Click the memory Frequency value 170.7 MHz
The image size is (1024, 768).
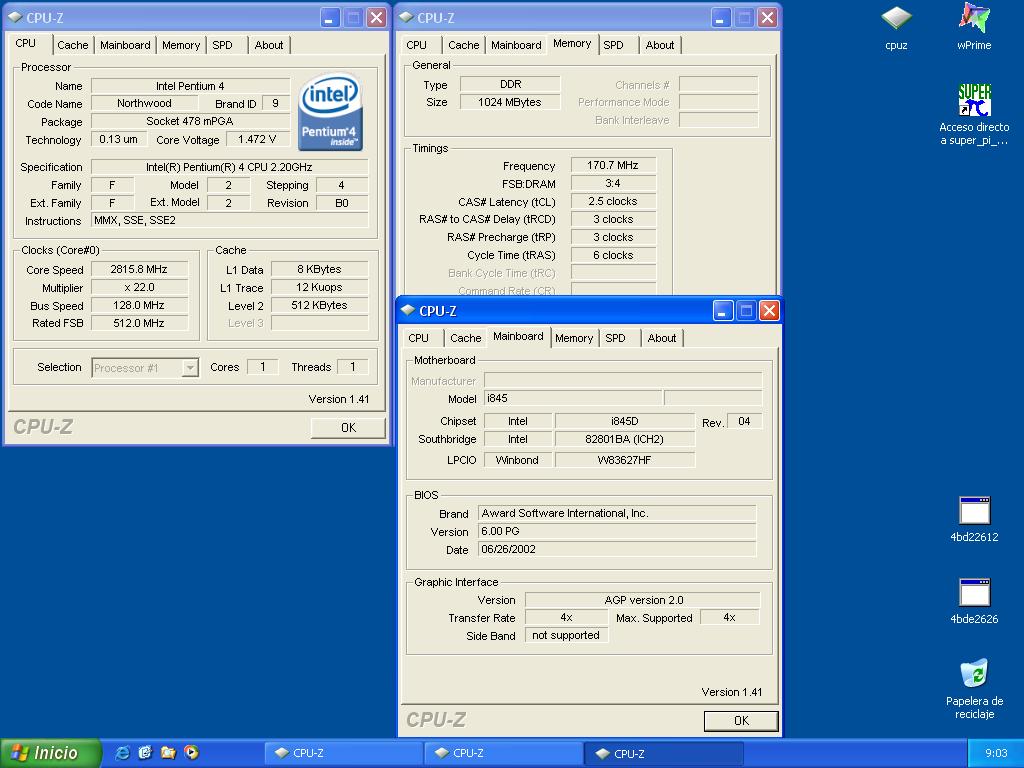tap(613, 165)
